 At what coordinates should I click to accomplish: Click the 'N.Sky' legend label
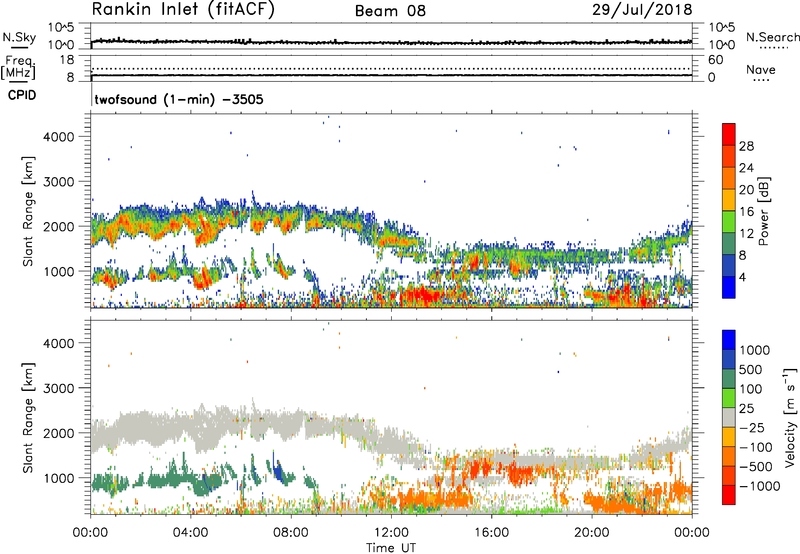coord(19,37)
